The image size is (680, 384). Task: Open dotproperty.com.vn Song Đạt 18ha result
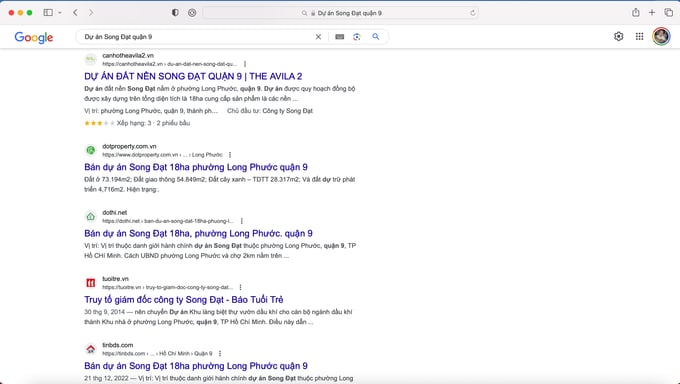point(196,167)
